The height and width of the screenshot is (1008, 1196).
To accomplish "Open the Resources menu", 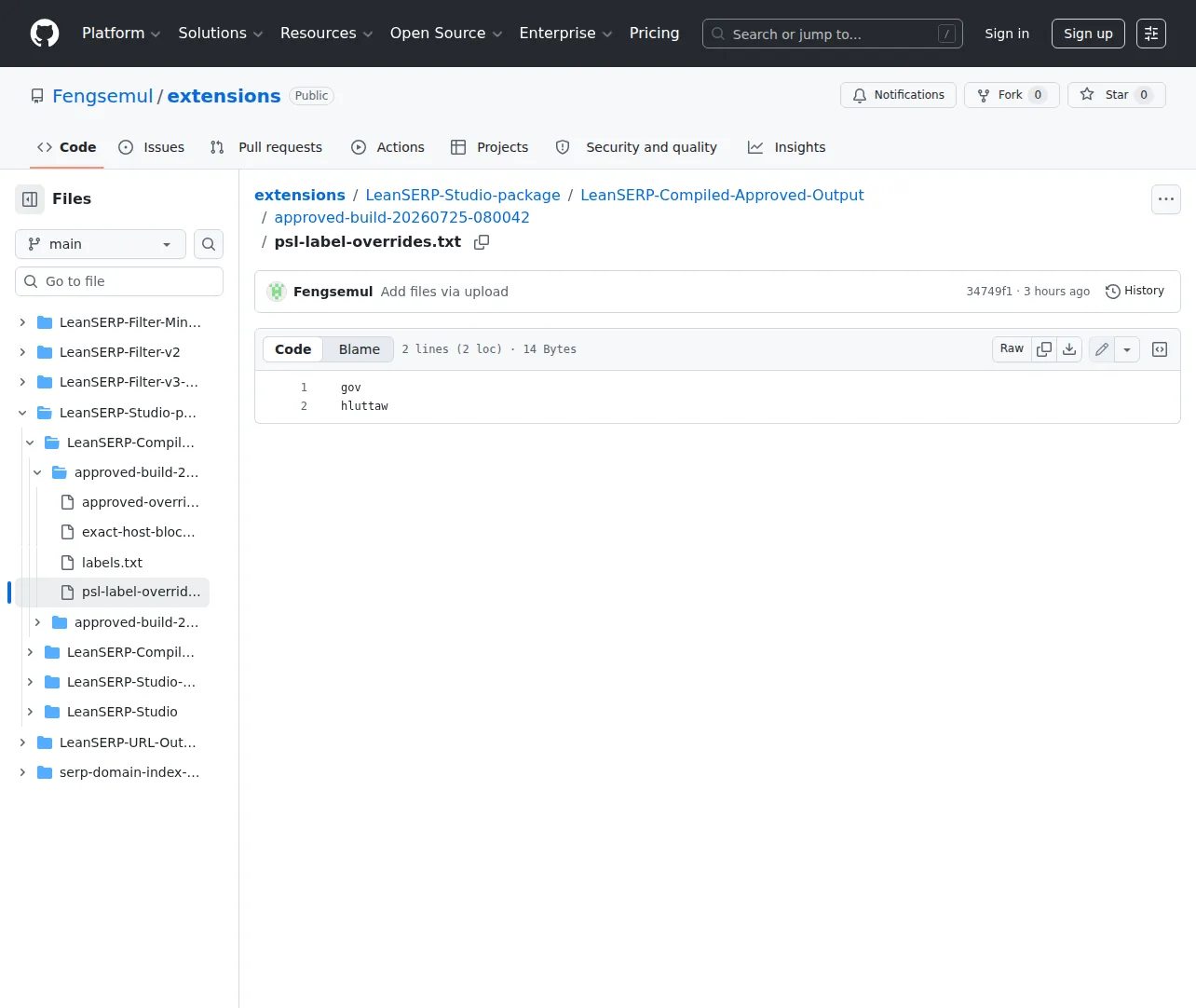I will [327, 34].
